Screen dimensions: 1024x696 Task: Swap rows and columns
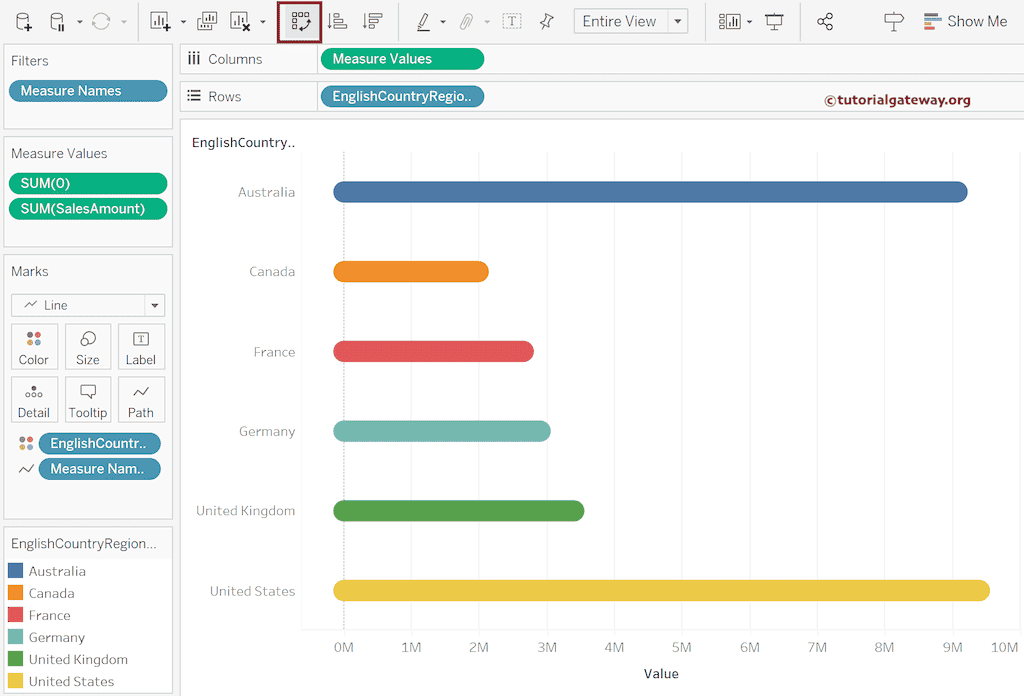point(299,20)
